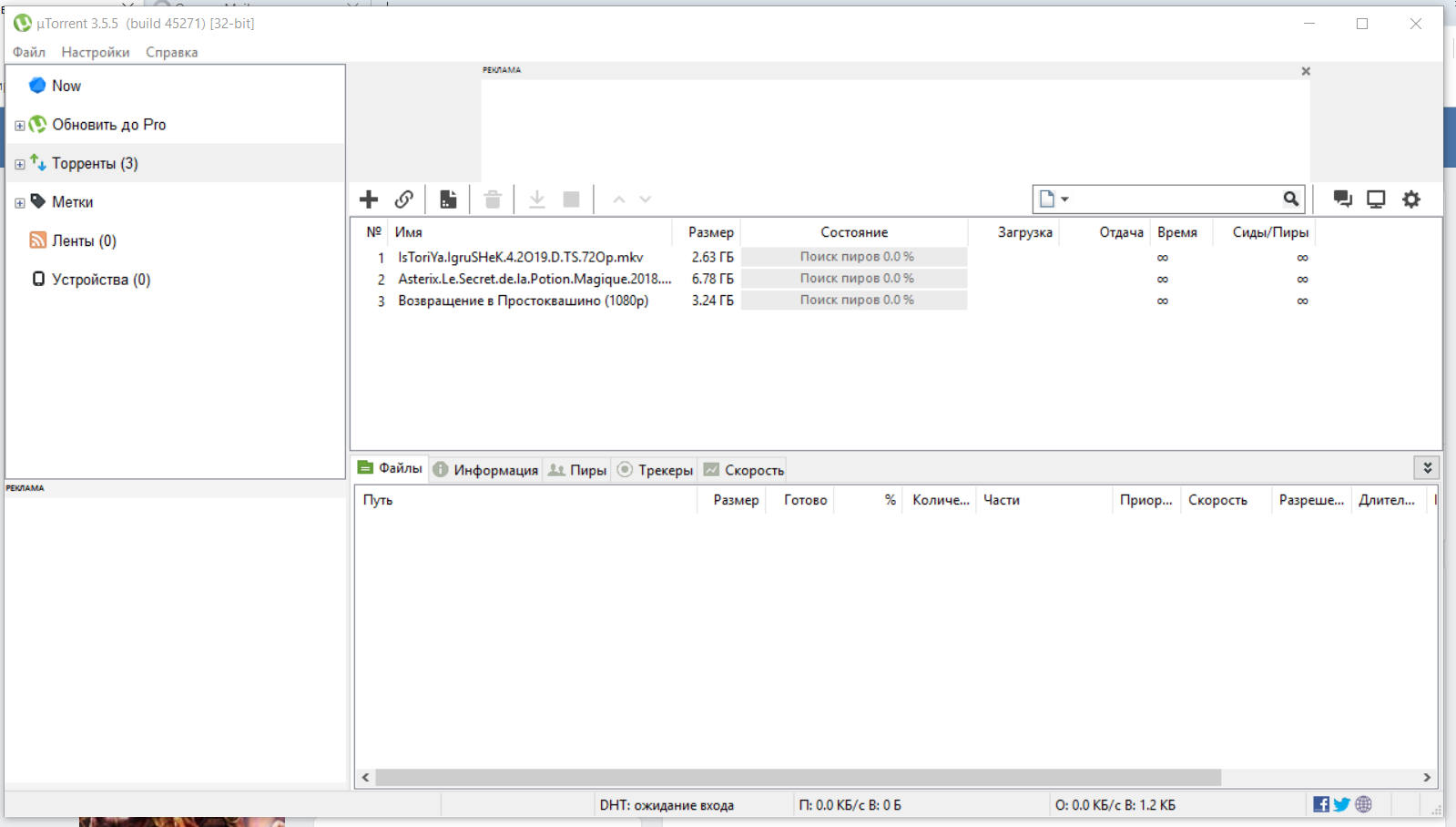Viewport: 1456px width, 827px height.
Task: Click the Twitter icon in status bar
Action: coord(1342,804)
